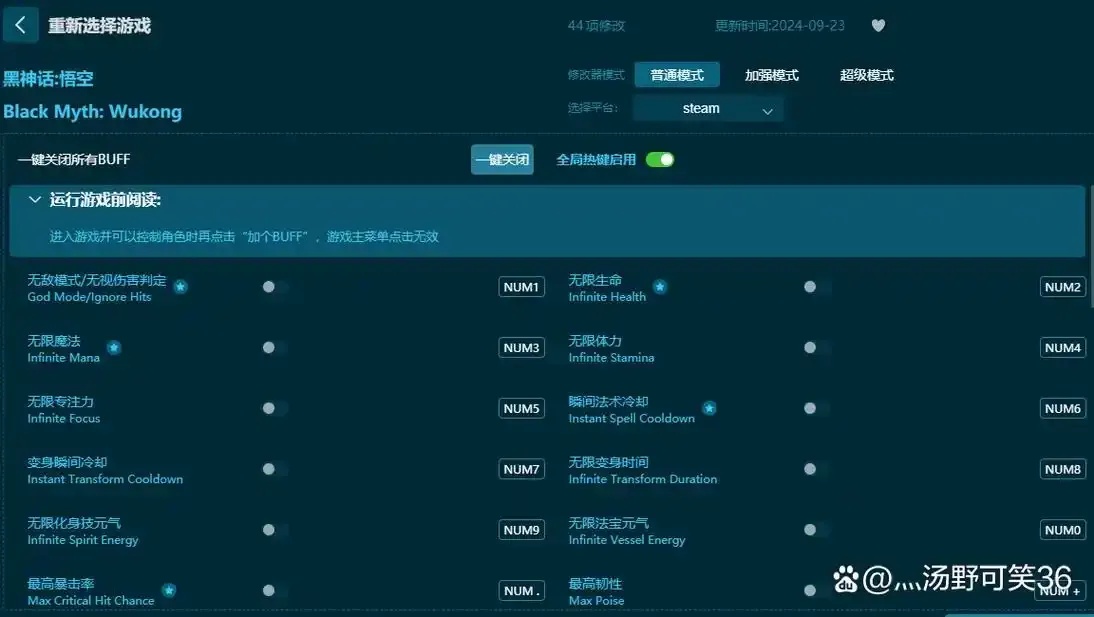Image resolution: width=1094 pixels, height=617 pixels.
Task: Turn on Max Critical Hit Chance toggle
Action: [x=274, y=590]
